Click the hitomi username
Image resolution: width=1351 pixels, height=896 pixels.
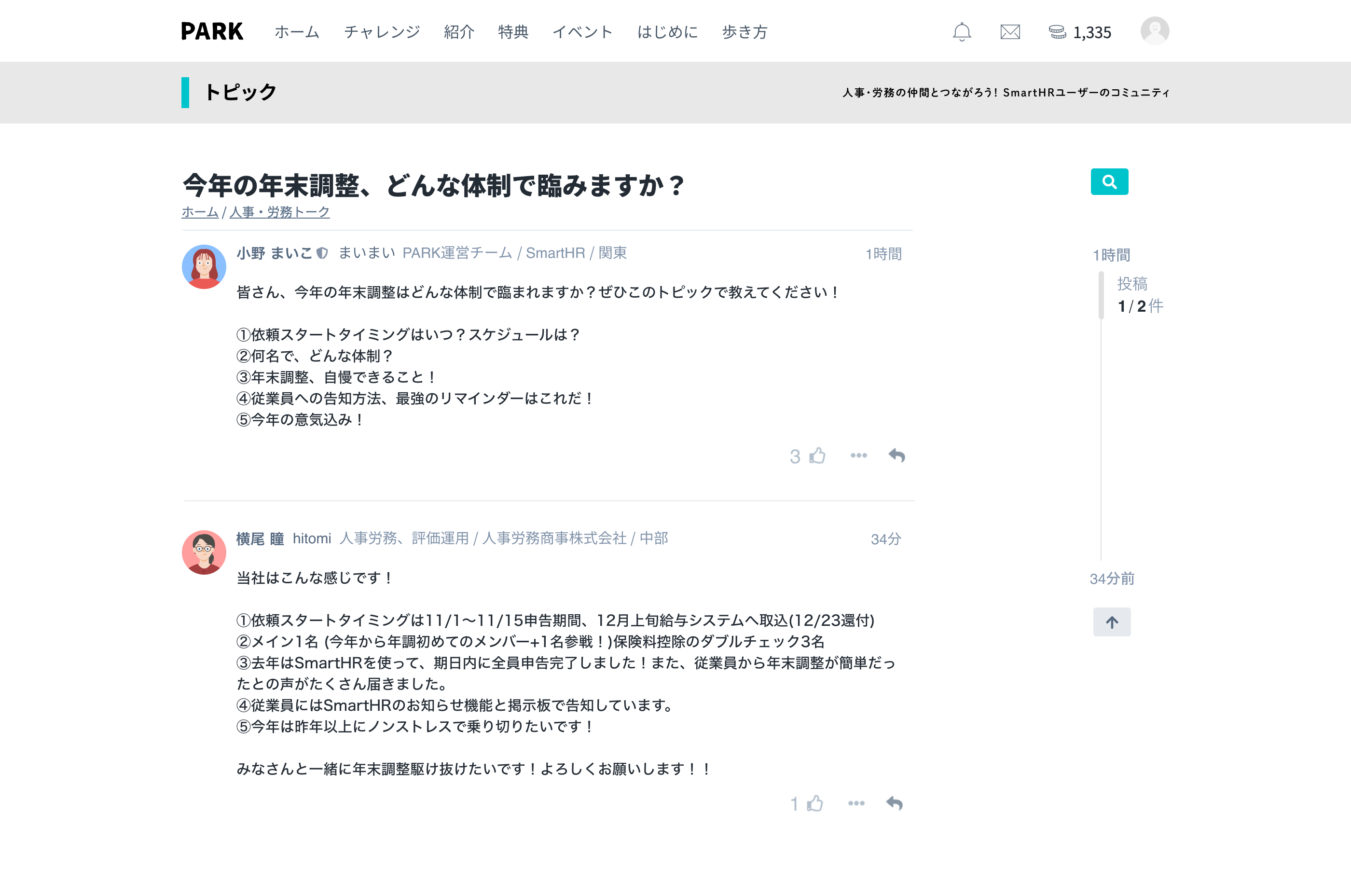(x=312, y=539)
